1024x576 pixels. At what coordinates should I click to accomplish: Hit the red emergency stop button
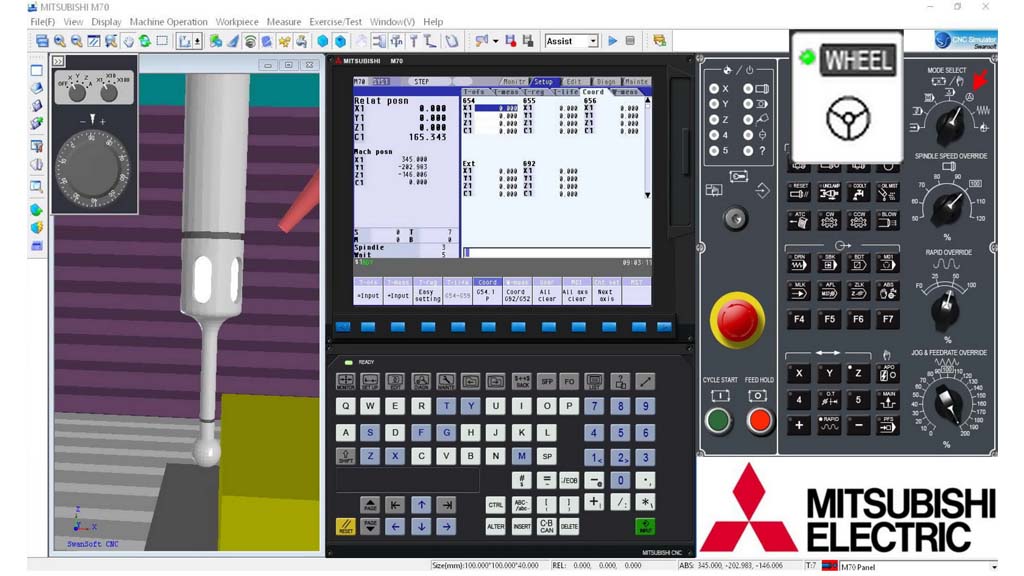pos(737,319)
